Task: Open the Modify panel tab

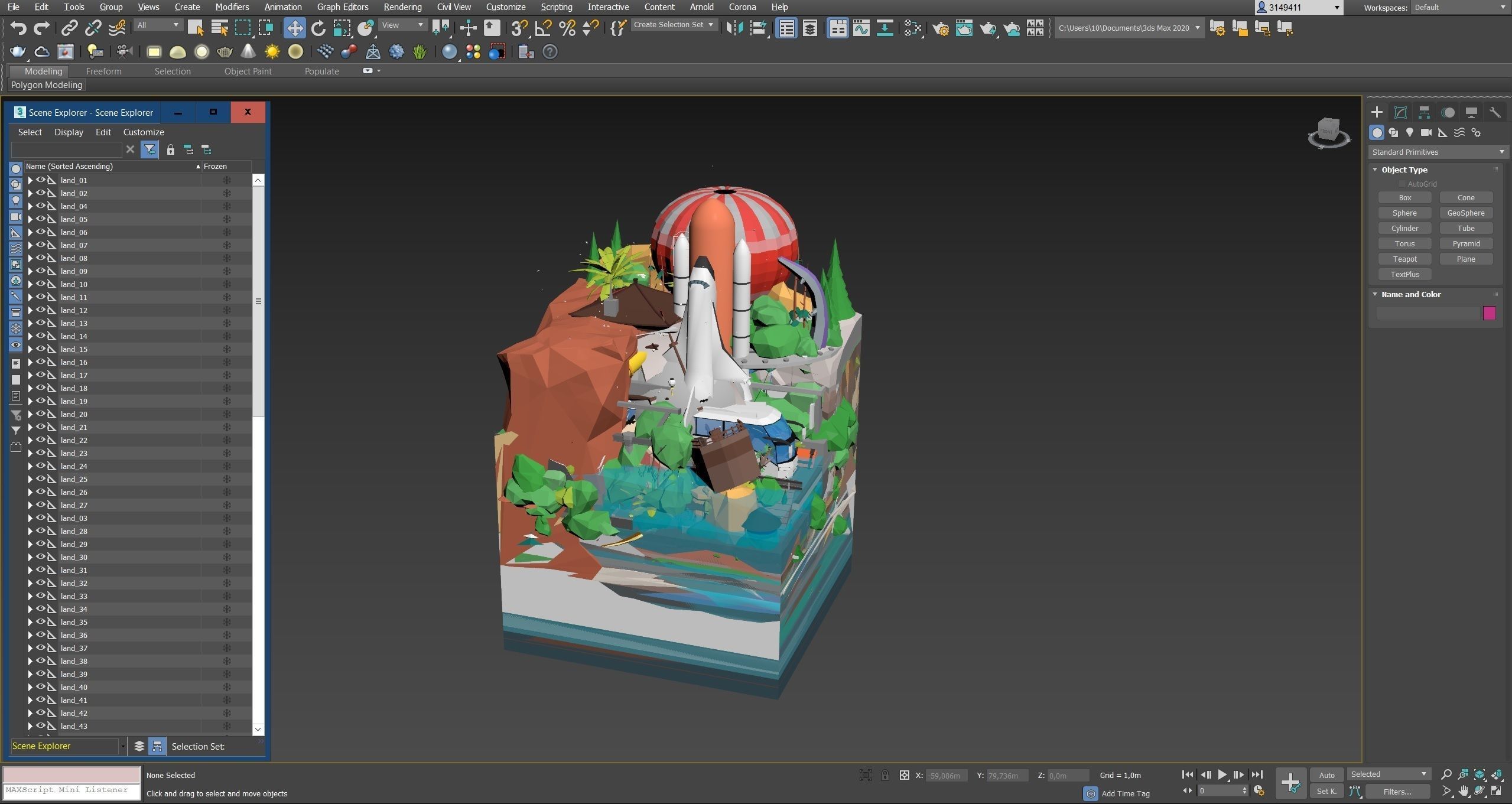Action: coord(1400,112)
